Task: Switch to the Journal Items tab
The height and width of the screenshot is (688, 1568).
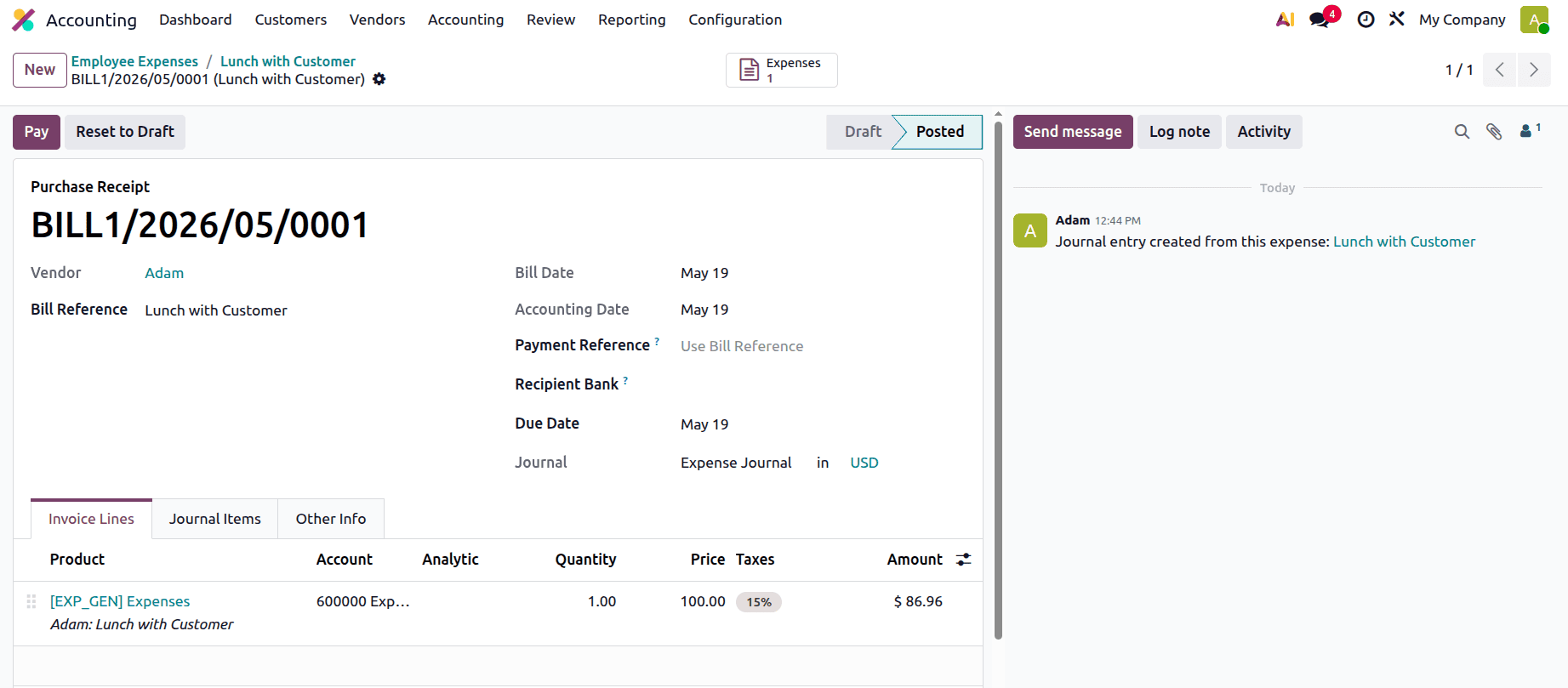Action: click(x=215, y=519)
